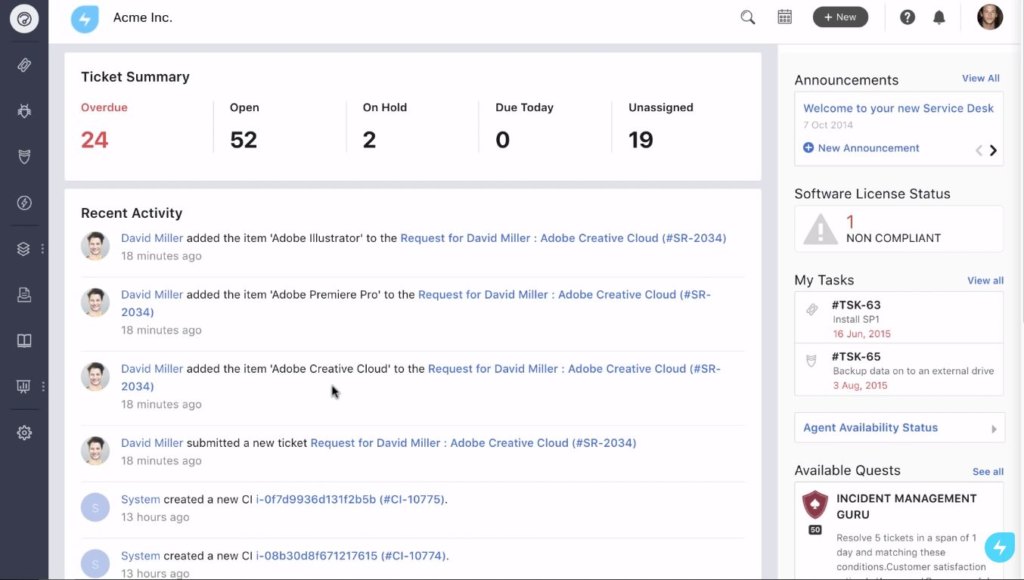
Task: Show the next announcement with the right arrow
Action: (993, 151)
